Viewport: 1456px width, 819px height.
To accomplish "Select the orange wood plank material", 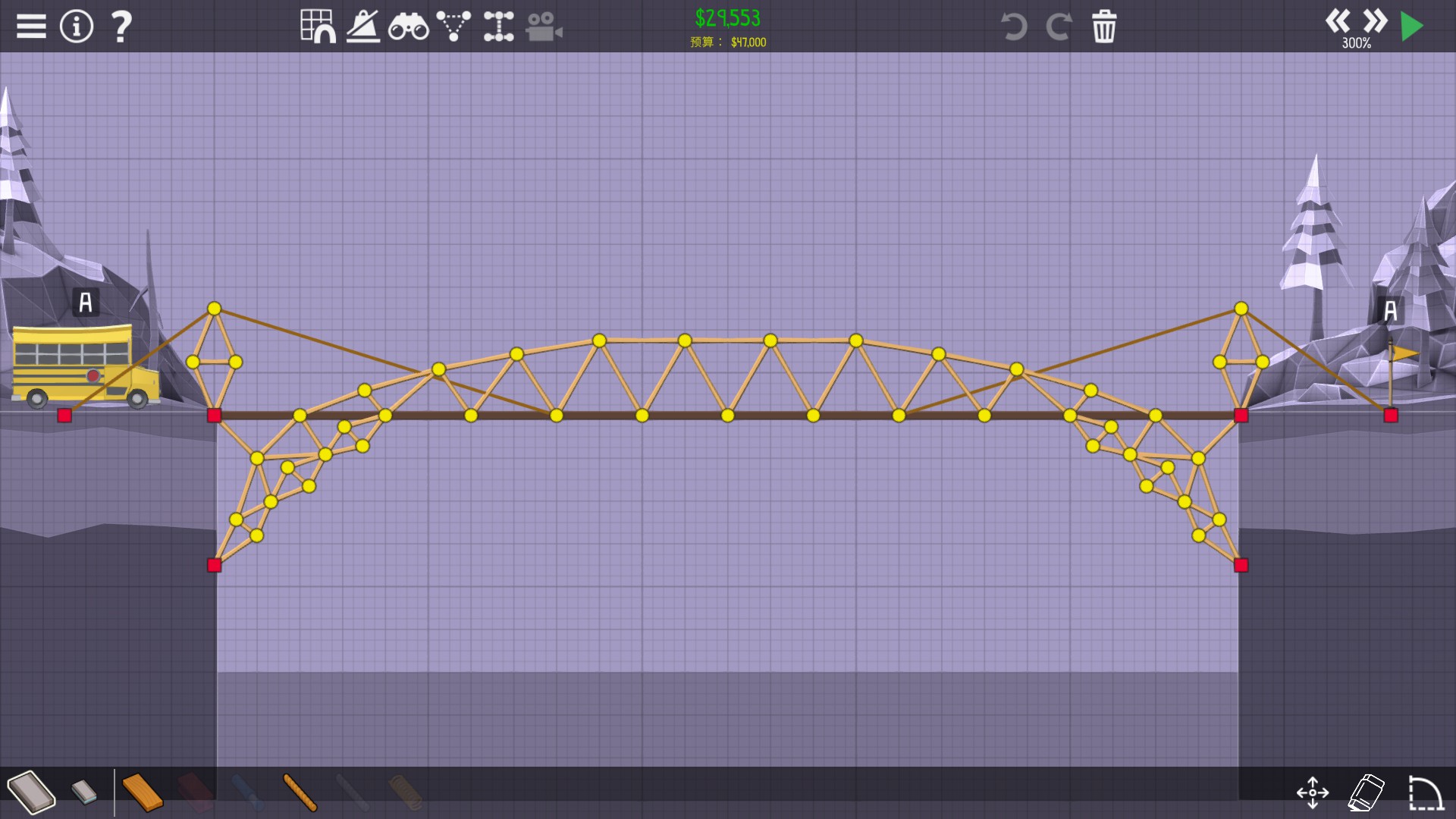I will point(142,792).
